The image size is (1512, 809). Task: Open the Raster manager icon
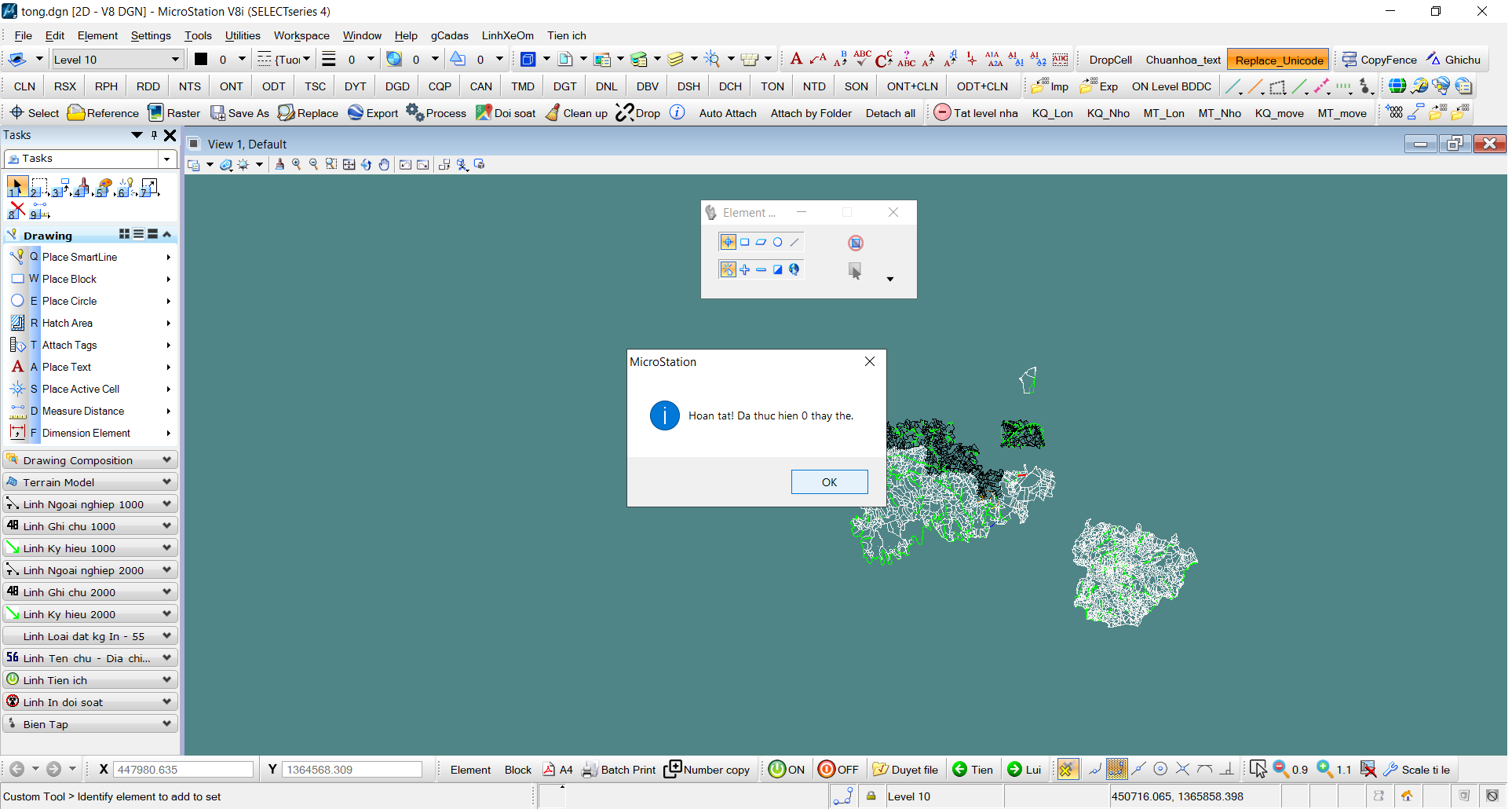155,113
